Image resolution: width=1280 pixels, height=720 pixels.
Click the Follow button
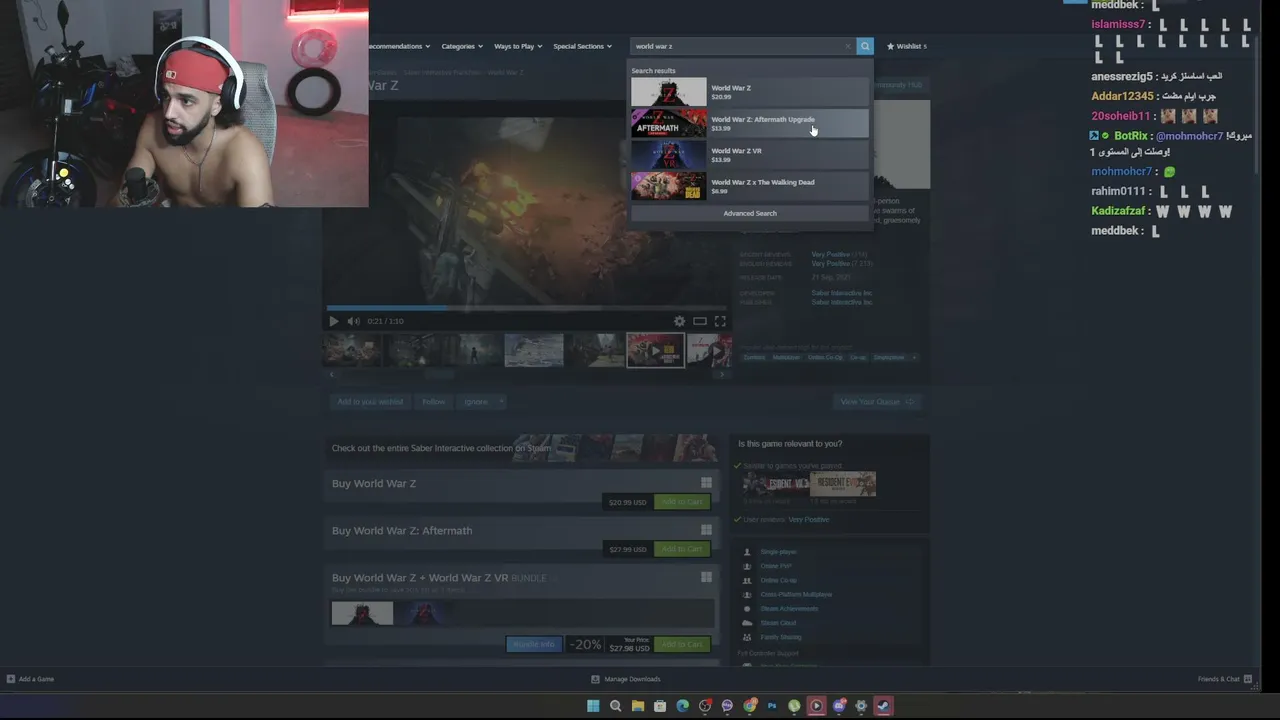(433, 402)
